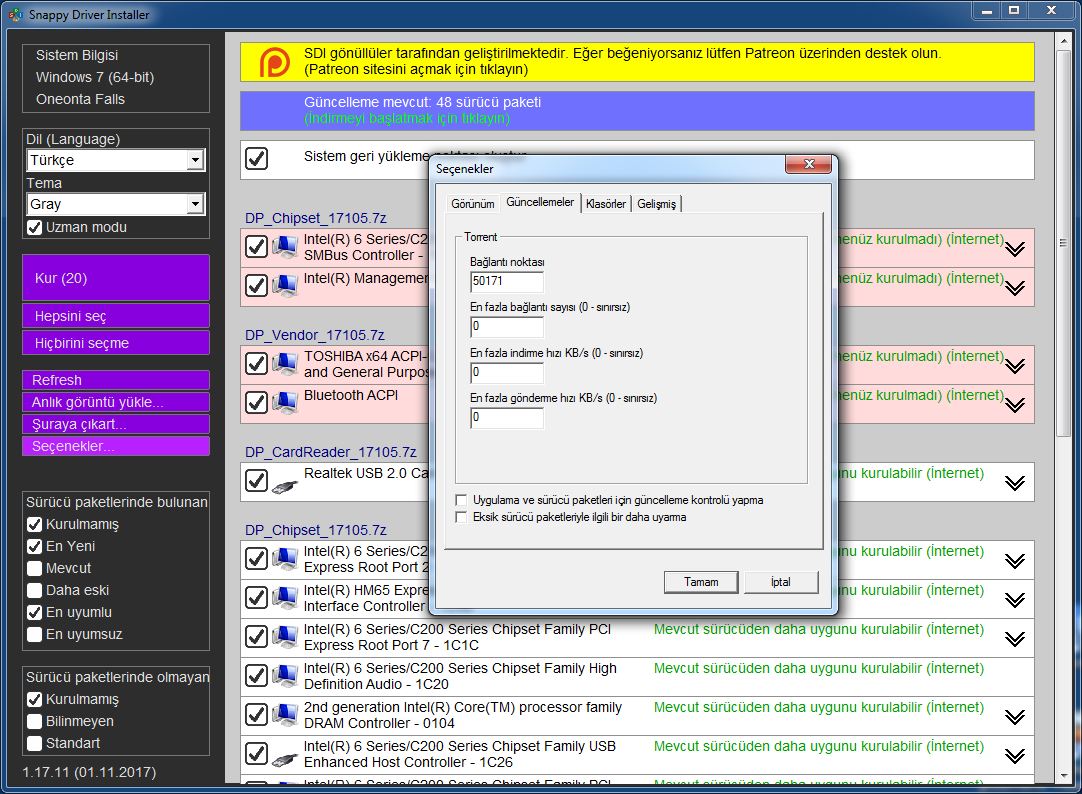This screenshot has height=794, width=1082.
Task: Check the 'güncelleme kontrolü yapma' option
Action: point(461,500)
